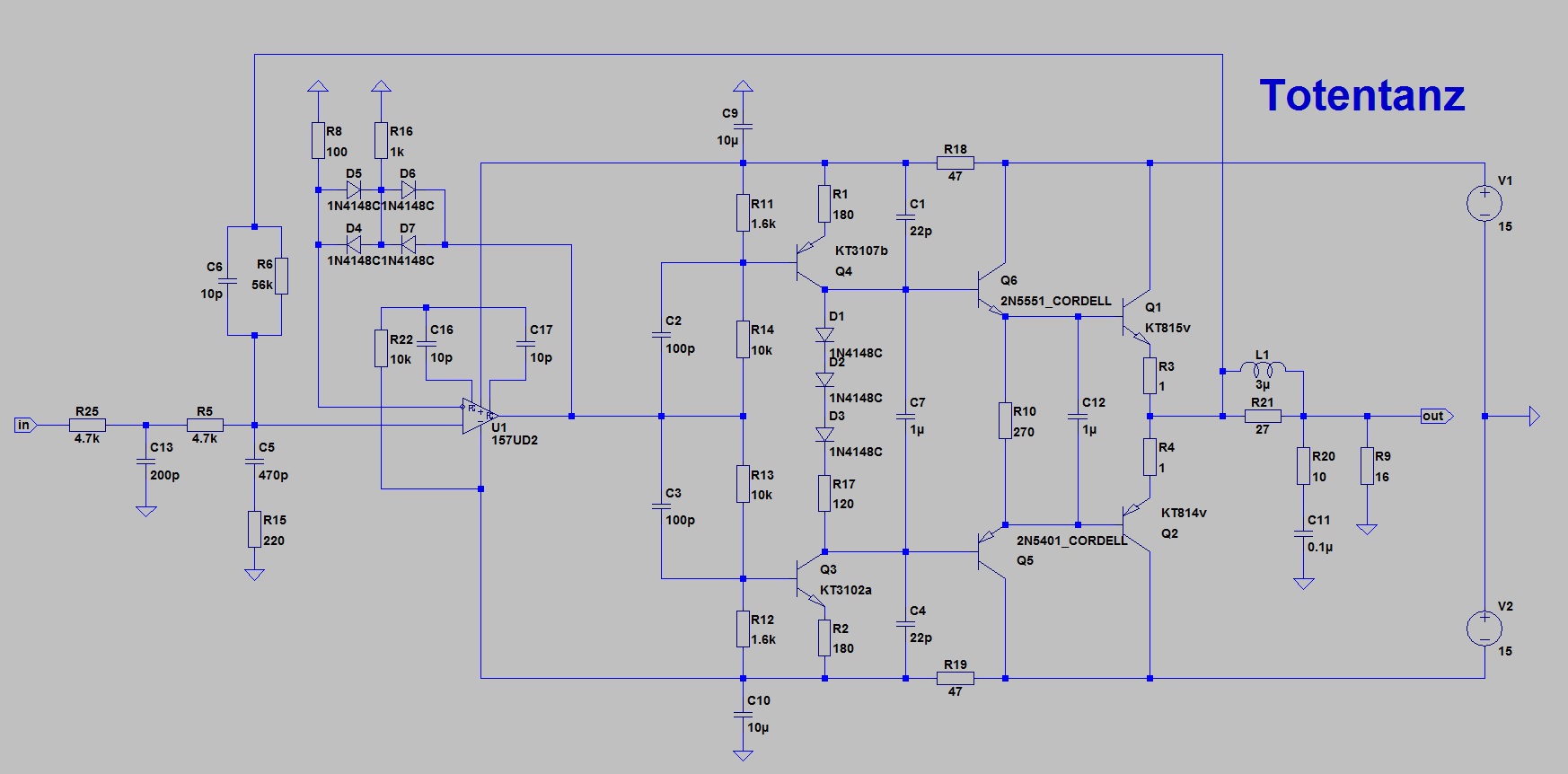Click the 'C2' capacitor name label

click(674, 321)
